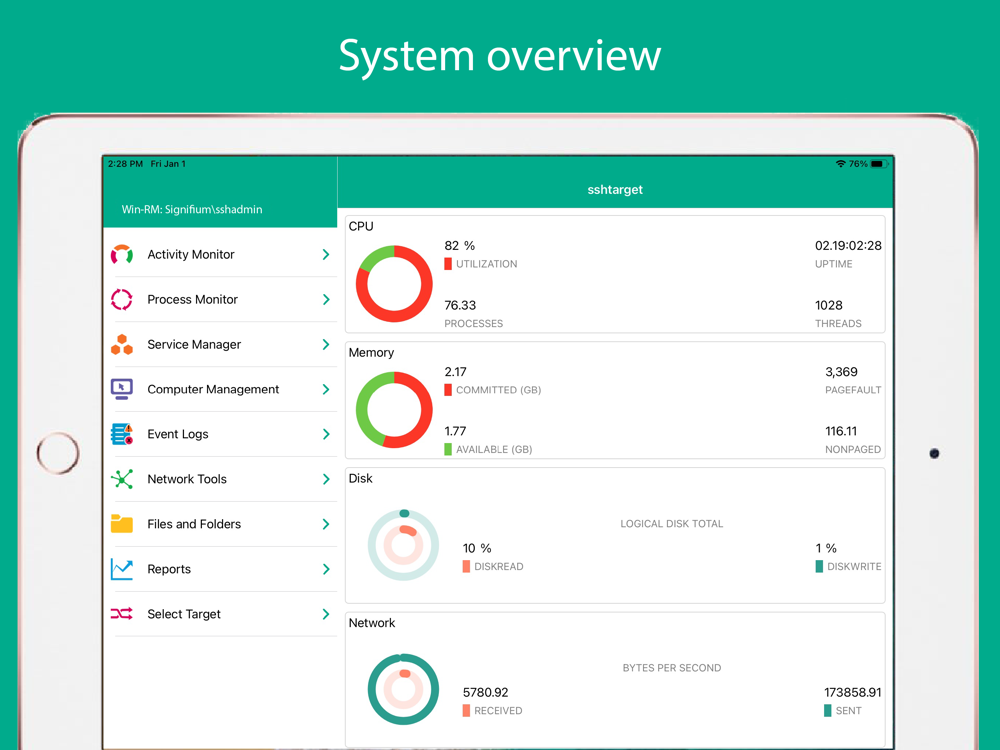
Task: Click the Memory card title
Action: coord(371,353)
